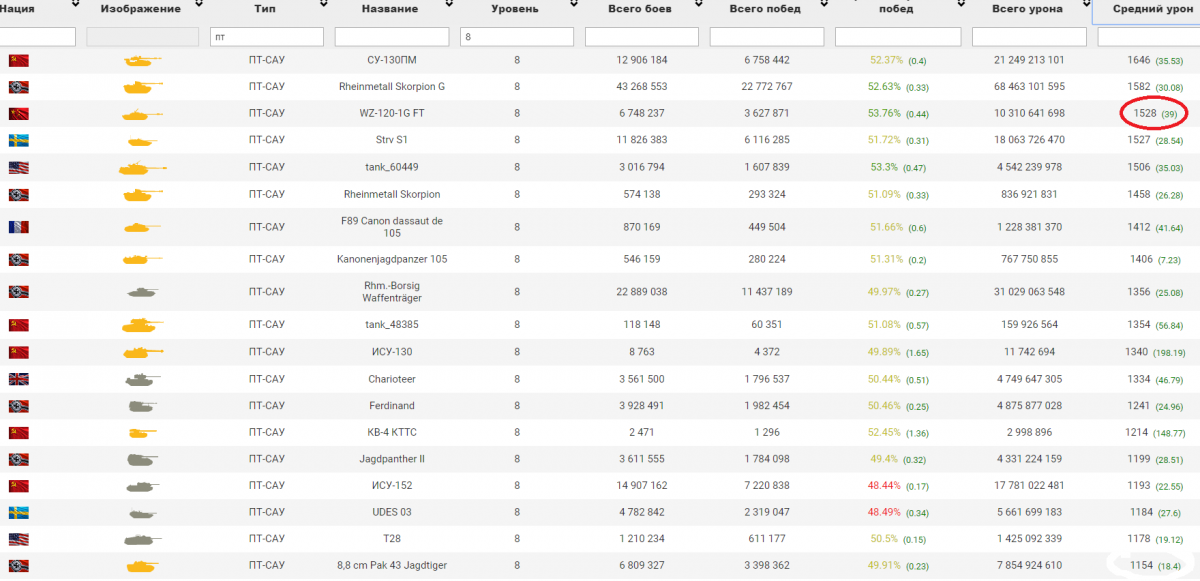Click the total damage '2 998 896' for КВ-4 КТТС
1200x581 pixels.
[1029, 433]
